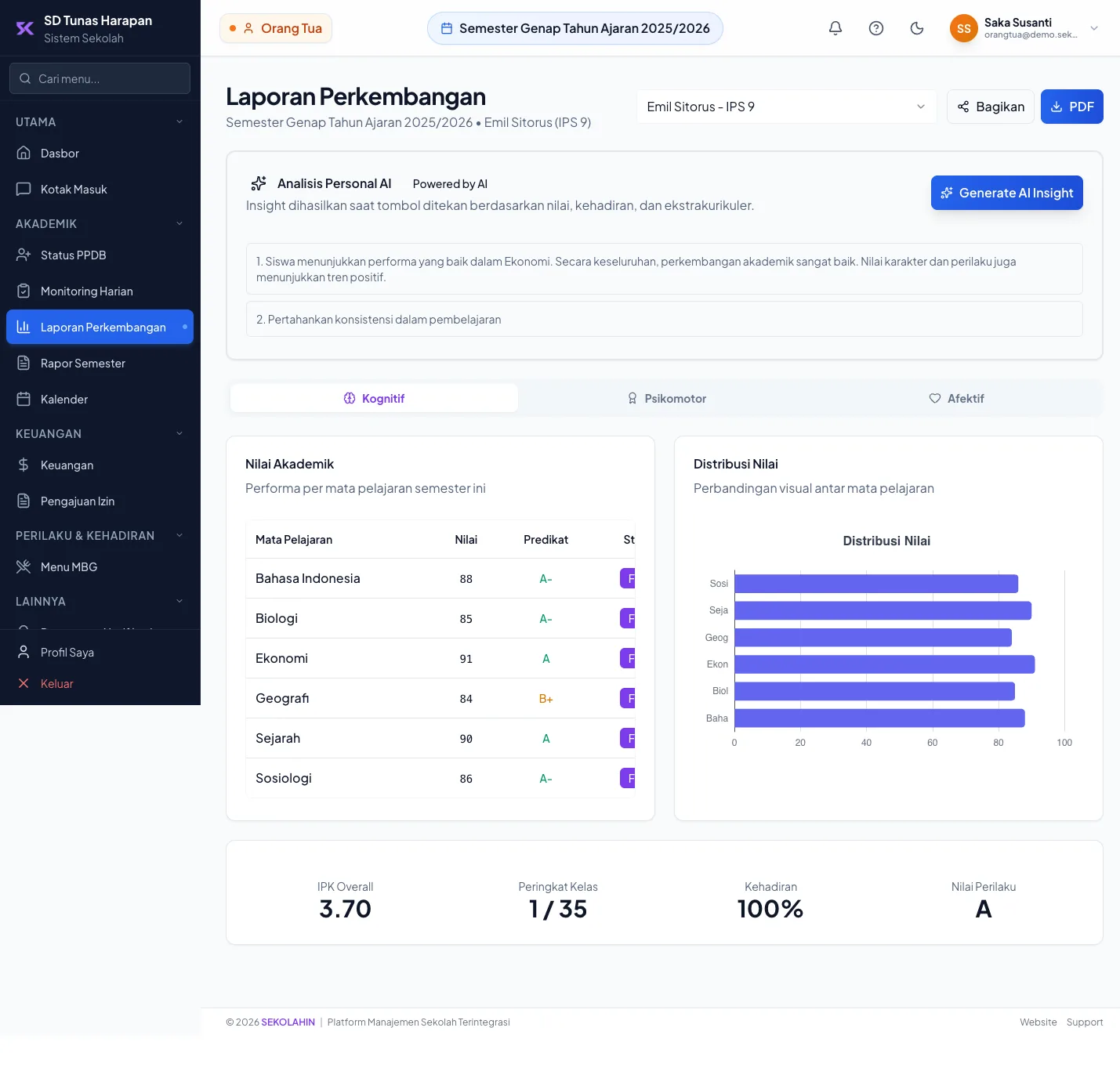Focus the Cari menu search field

[100, 78]
